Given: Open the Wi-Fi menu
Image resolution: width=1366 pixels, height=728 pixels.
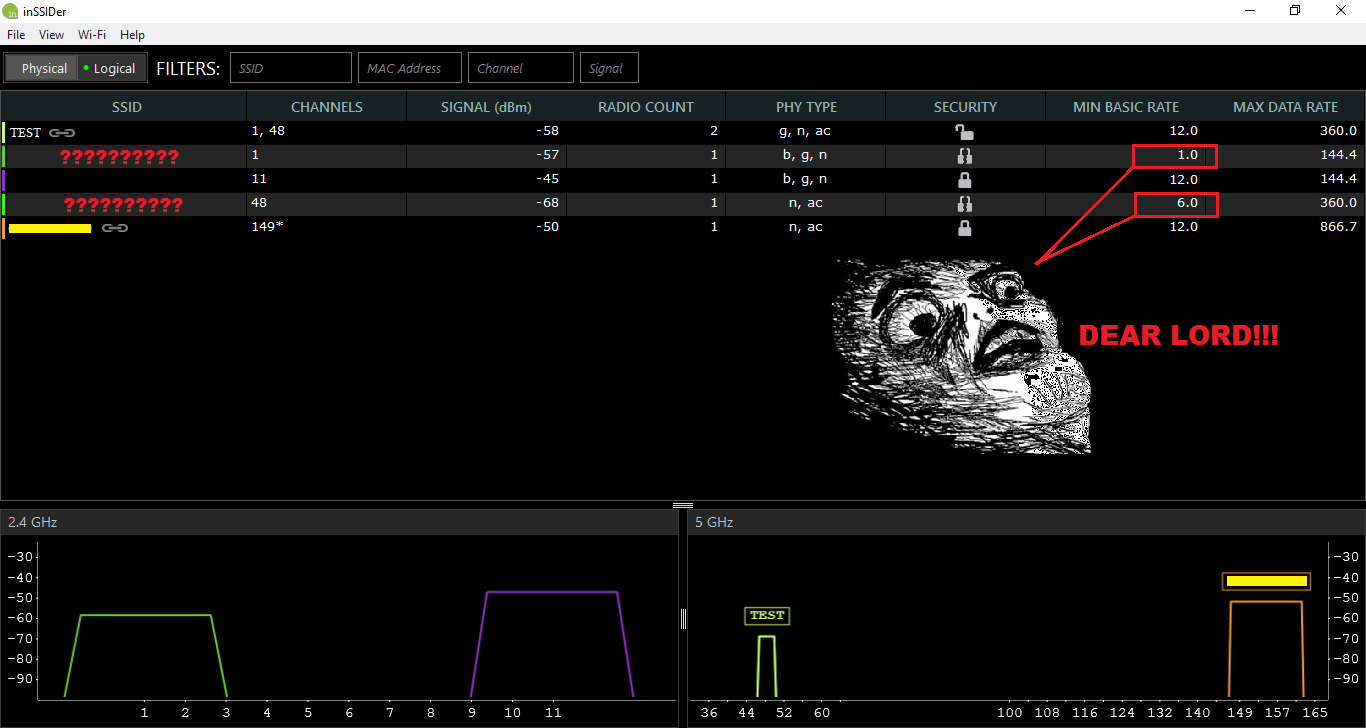Looking at the screenshot, I should (92, 35).
